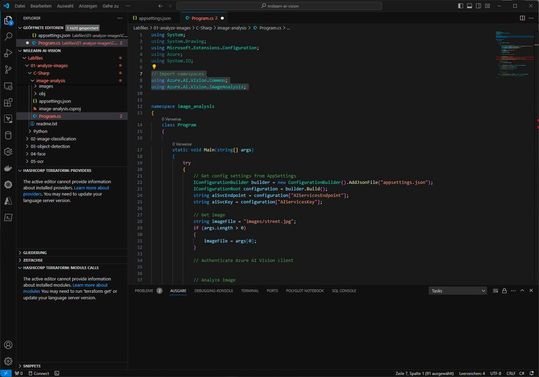Go back with the navigation arrow

[161, 6]
